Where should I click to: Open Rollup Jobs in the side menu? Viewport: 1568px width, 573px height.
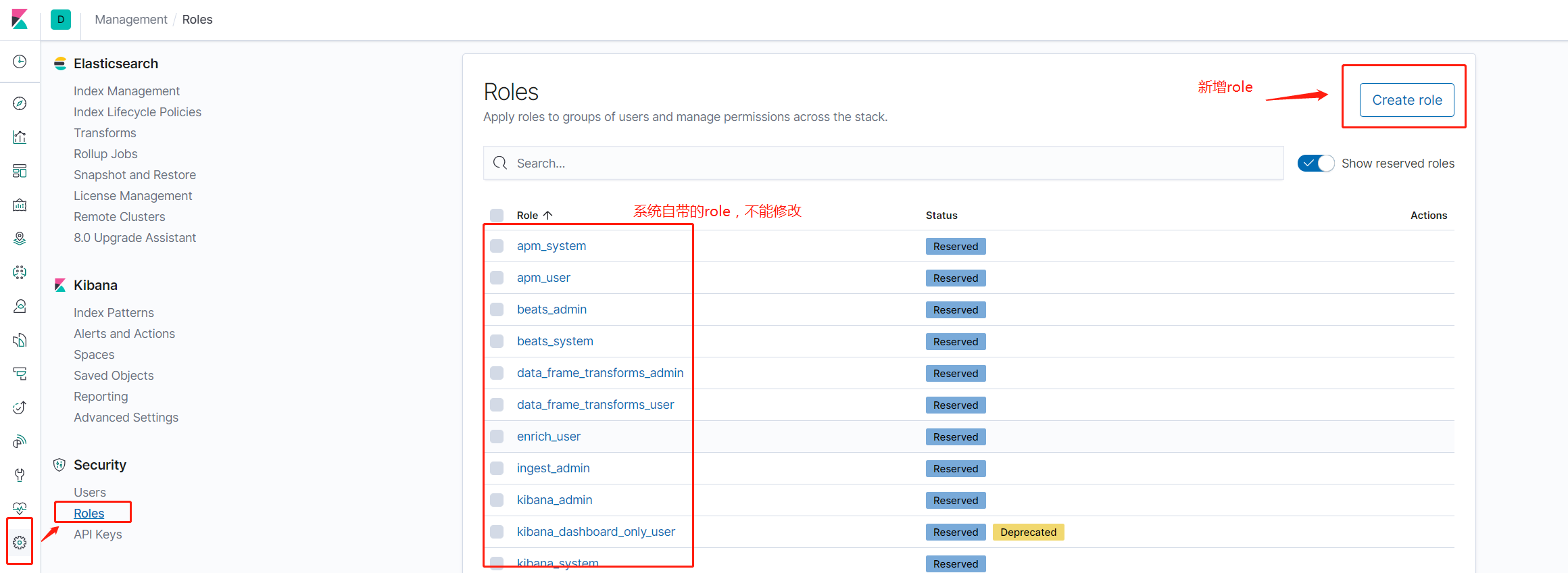[x=105, y=153]
